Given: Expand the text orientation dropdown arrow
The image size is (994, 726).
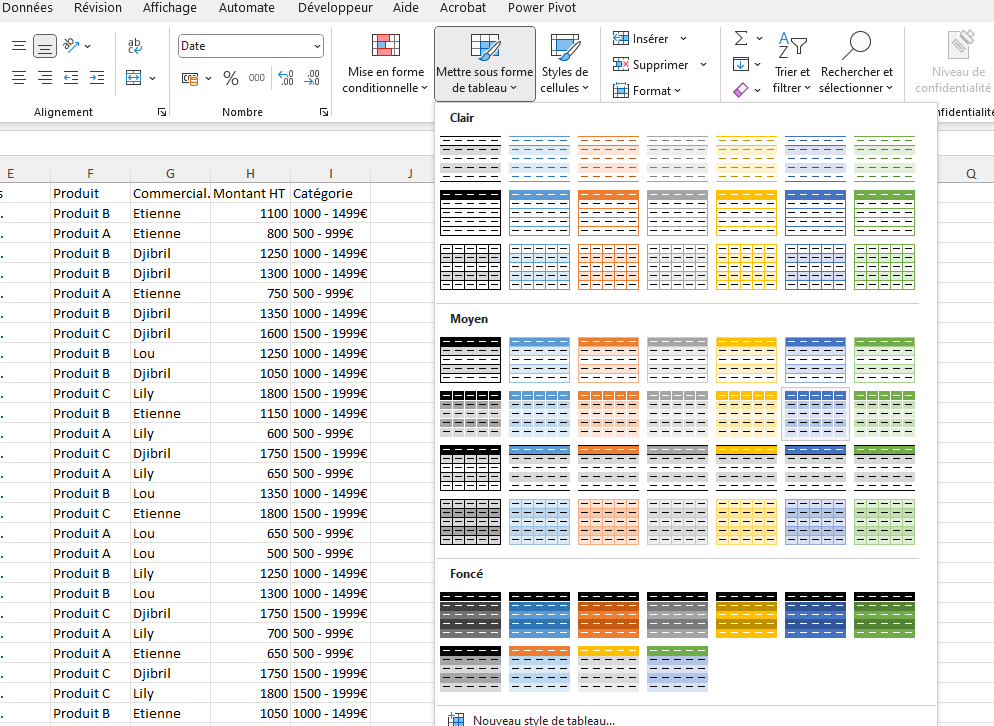Looking at the screenshot, I should click(x=87, y=46).
